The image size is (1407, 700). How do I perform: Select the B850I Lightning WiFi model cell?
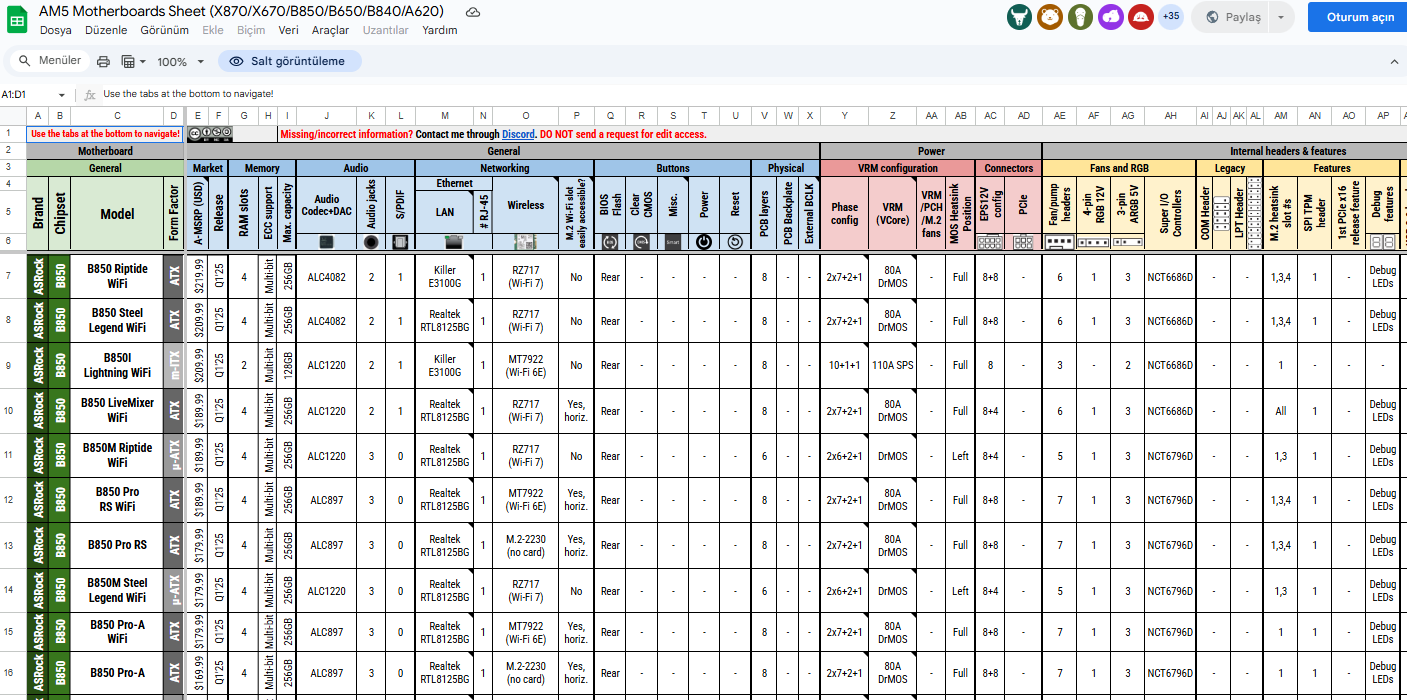click(x=117, y=365)
